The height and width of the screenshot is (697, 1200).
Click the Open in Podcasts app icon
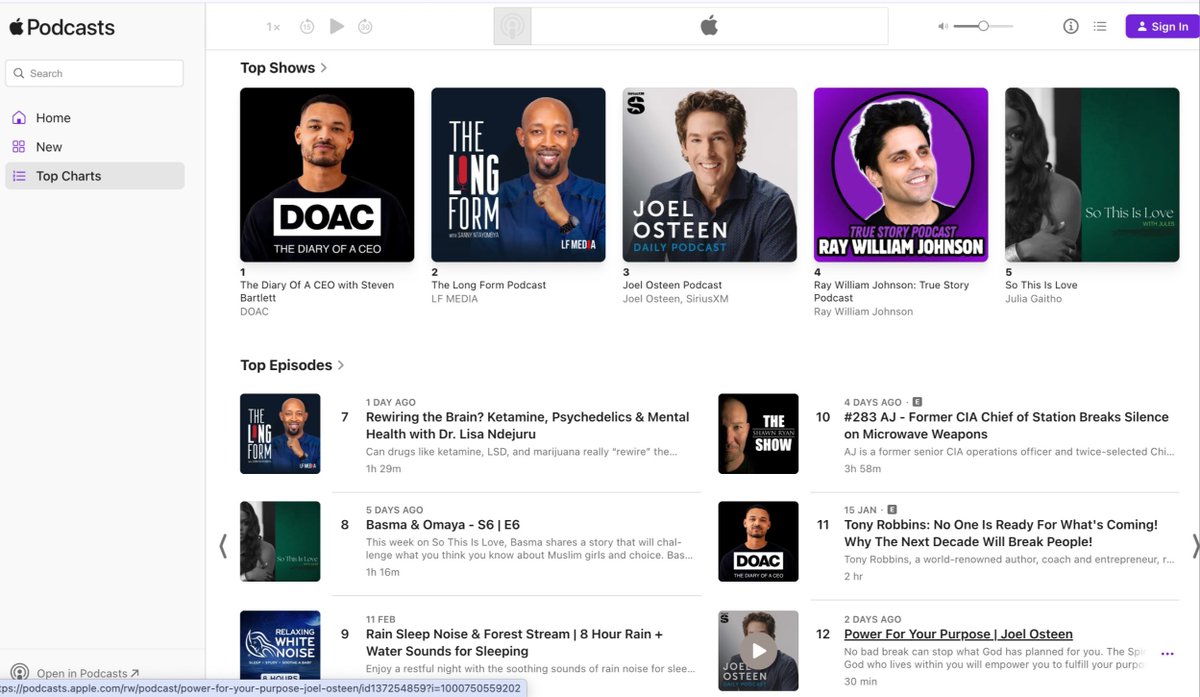tap(19, 673)
